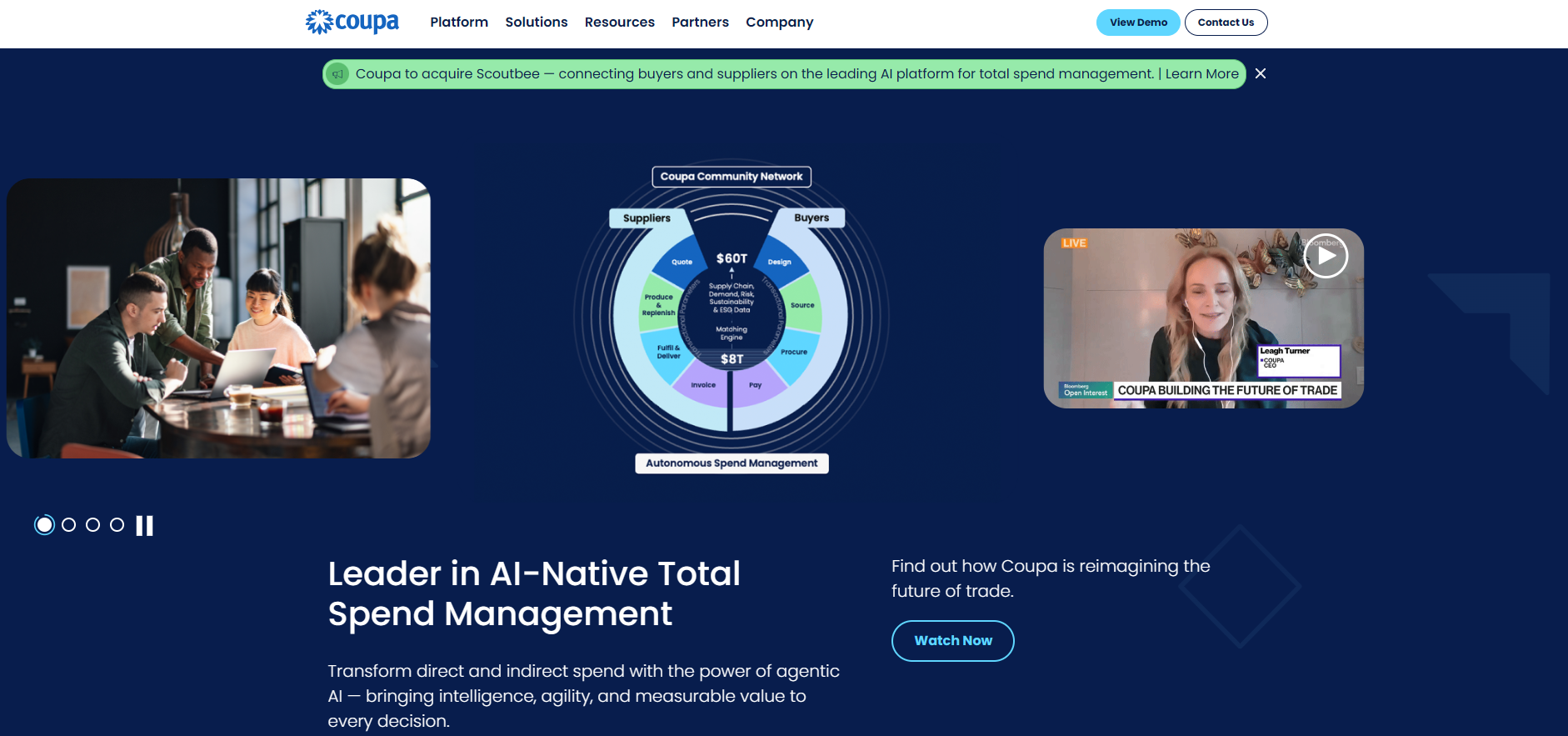The image size is (1568, 736).
Task: Select the second carousel slide dot
Action: [69, 524]
